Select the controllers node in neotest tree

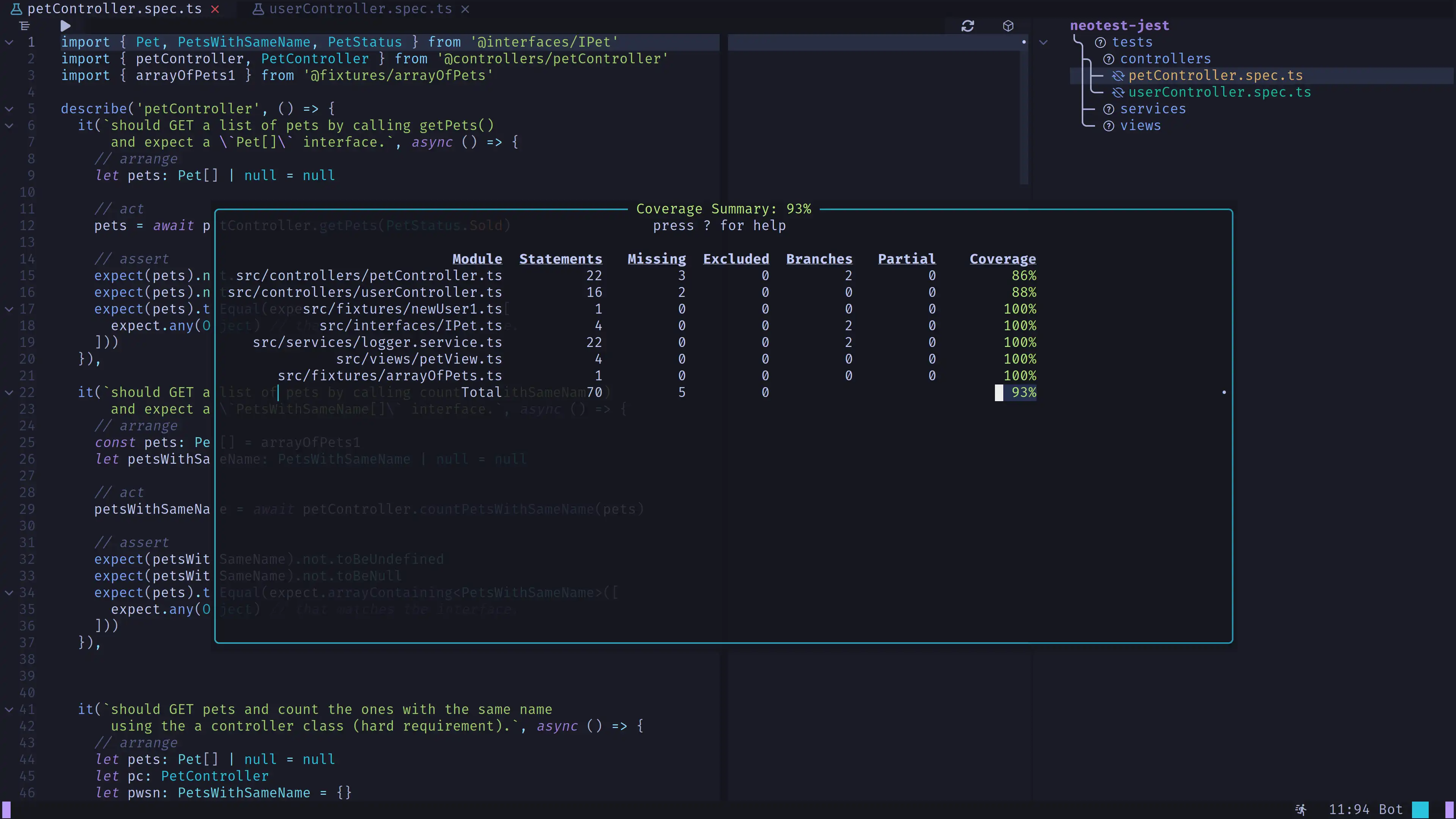click(x=1166, y=59)
